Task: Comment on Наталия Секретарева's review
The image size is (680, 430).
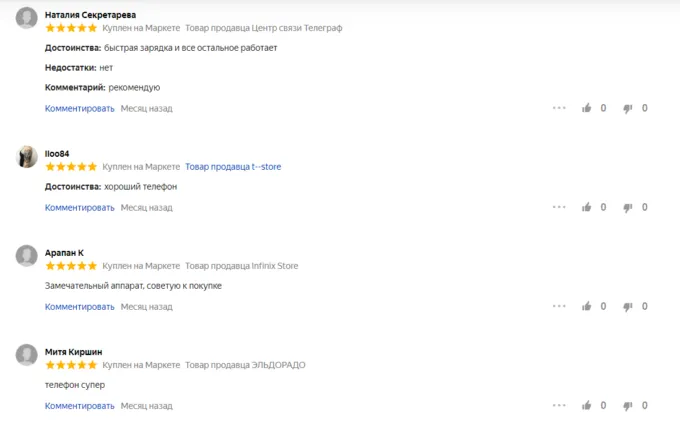Action: [x=80, y=108]
